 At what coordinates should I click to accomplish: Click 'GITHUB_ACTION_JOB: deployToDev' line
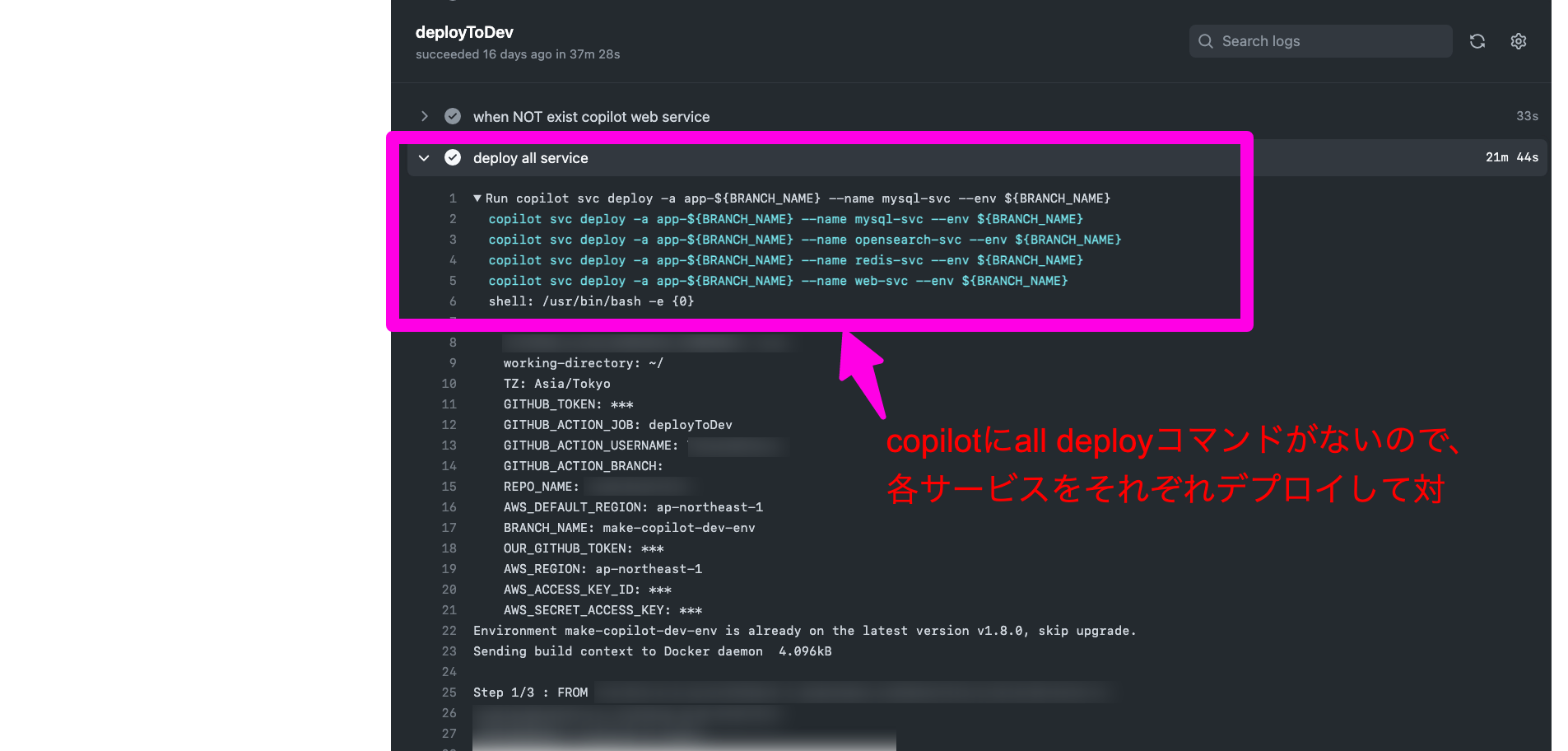[618, 425]
